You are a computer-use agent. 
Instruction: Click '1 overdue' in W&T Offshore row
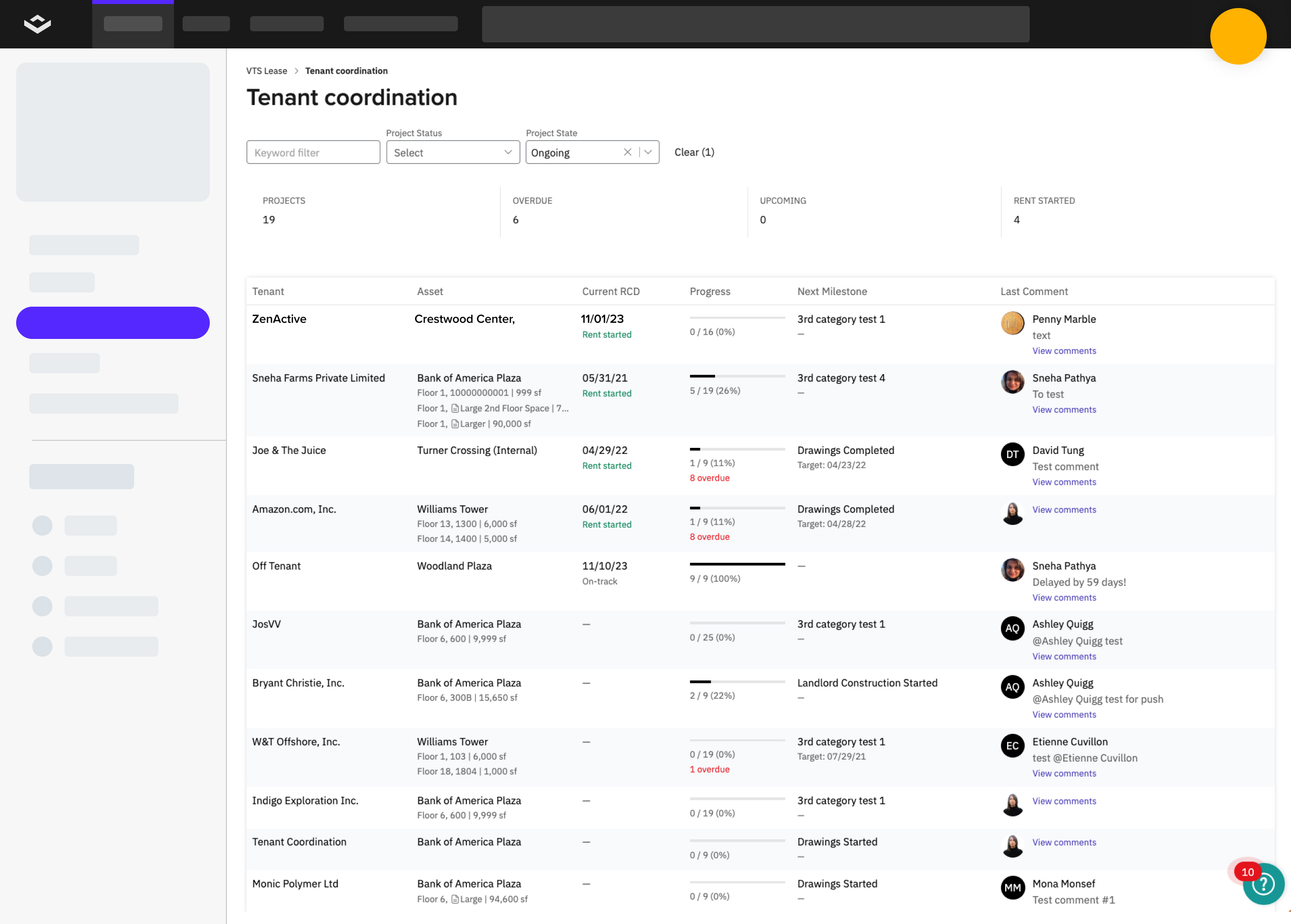tap(709, 769)
